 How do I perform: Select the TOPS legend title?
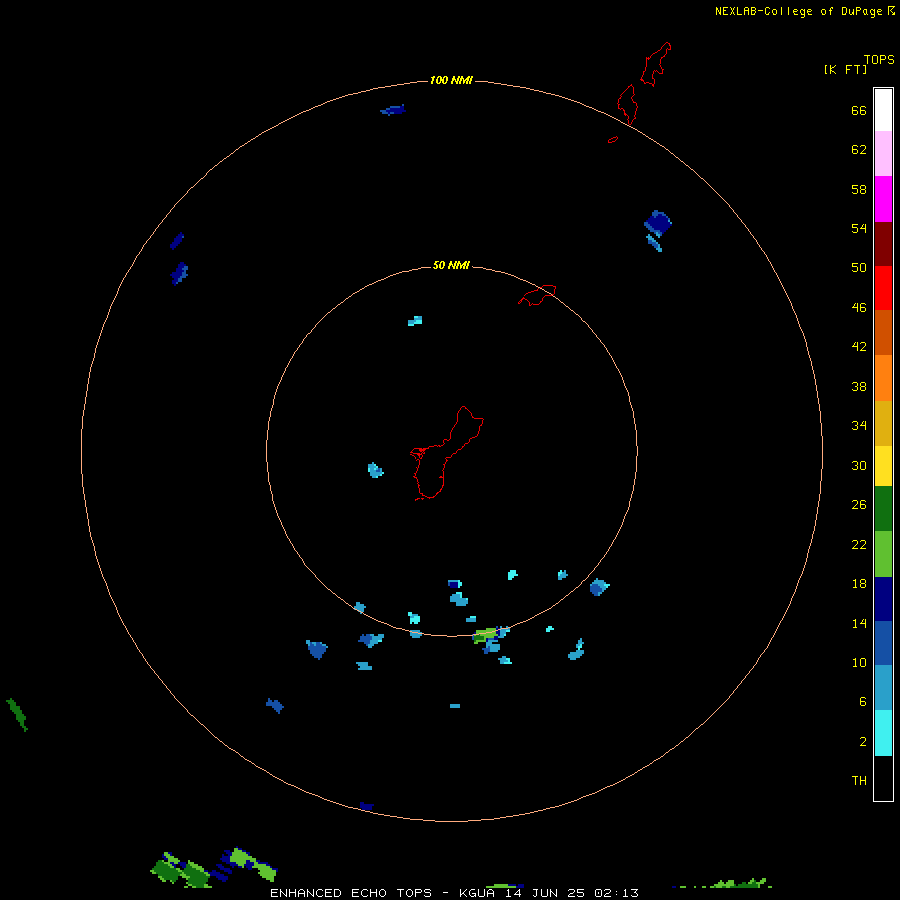[879, 60]
